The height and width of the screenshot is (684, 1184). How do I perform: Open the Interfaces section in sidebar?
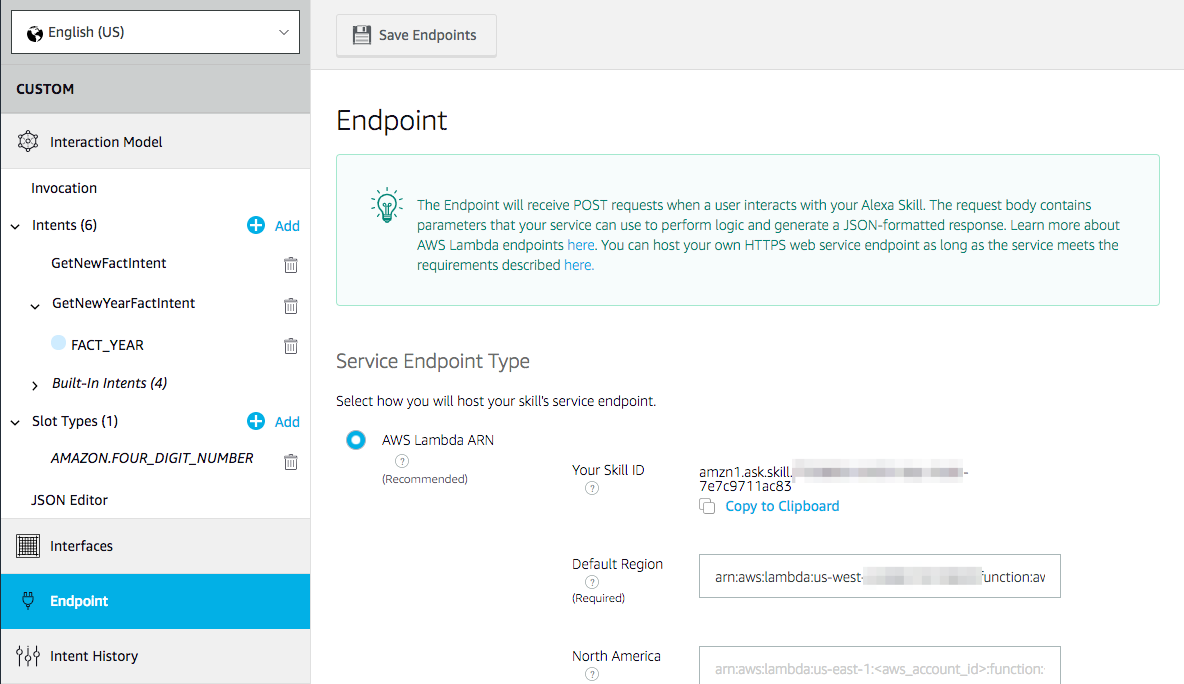click(x=82, y=546)
